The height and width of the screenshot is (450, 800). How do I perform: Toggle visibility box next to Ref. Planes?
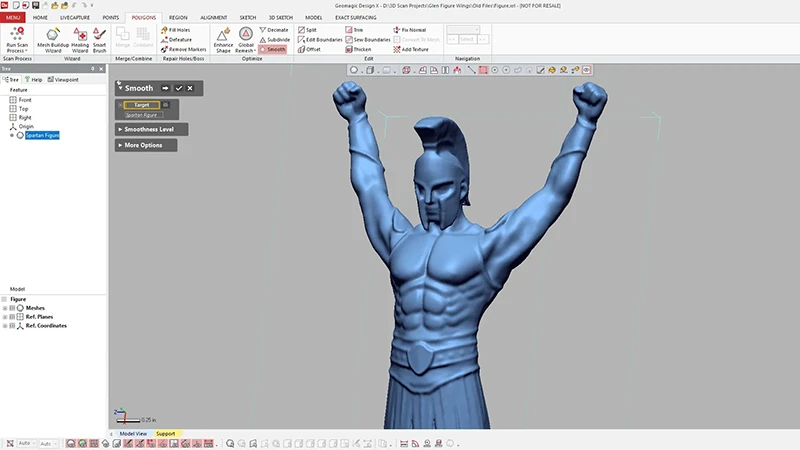click(x=13, y=317)
